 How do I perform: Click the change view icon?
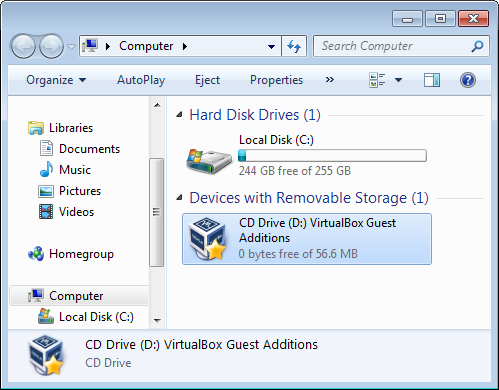377,80
